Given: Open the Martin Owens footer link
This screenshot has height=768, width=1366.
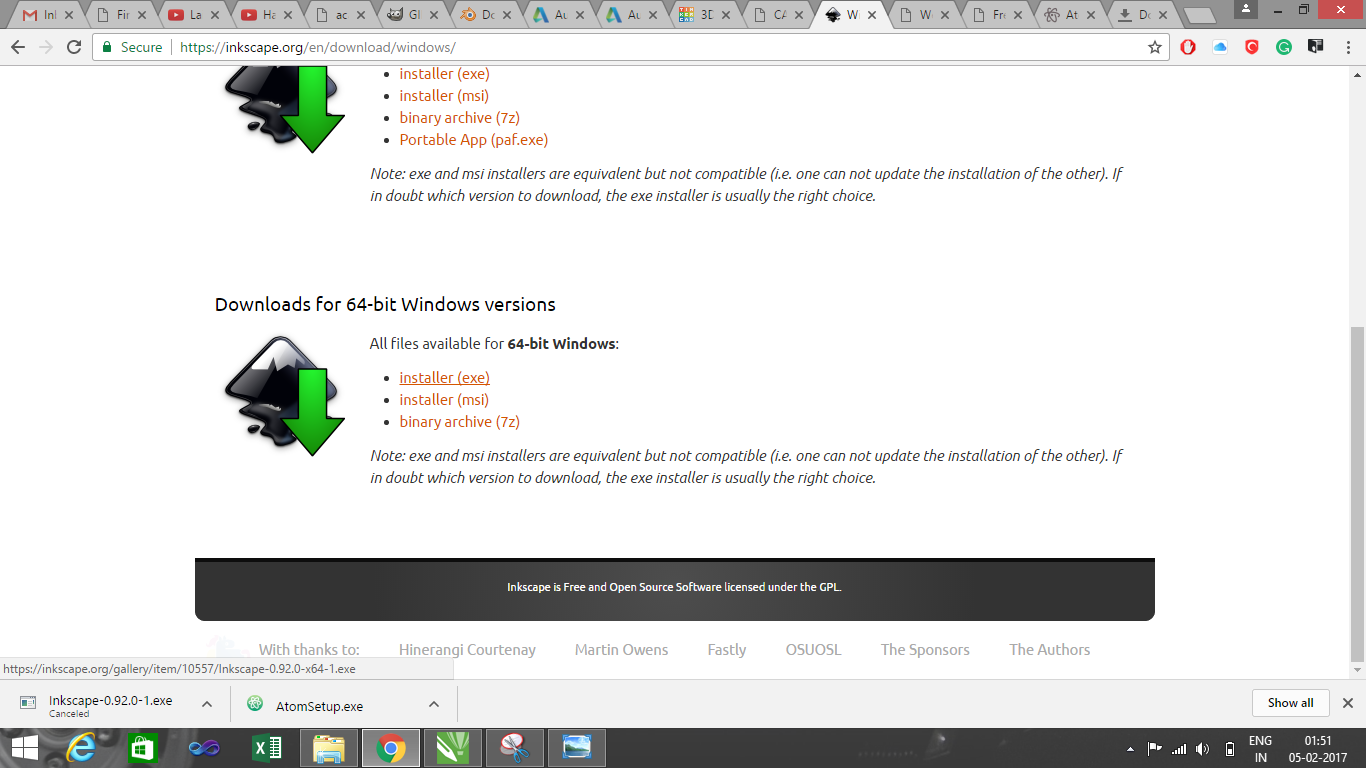Looking at the screenshot, I should click(621, 650).
